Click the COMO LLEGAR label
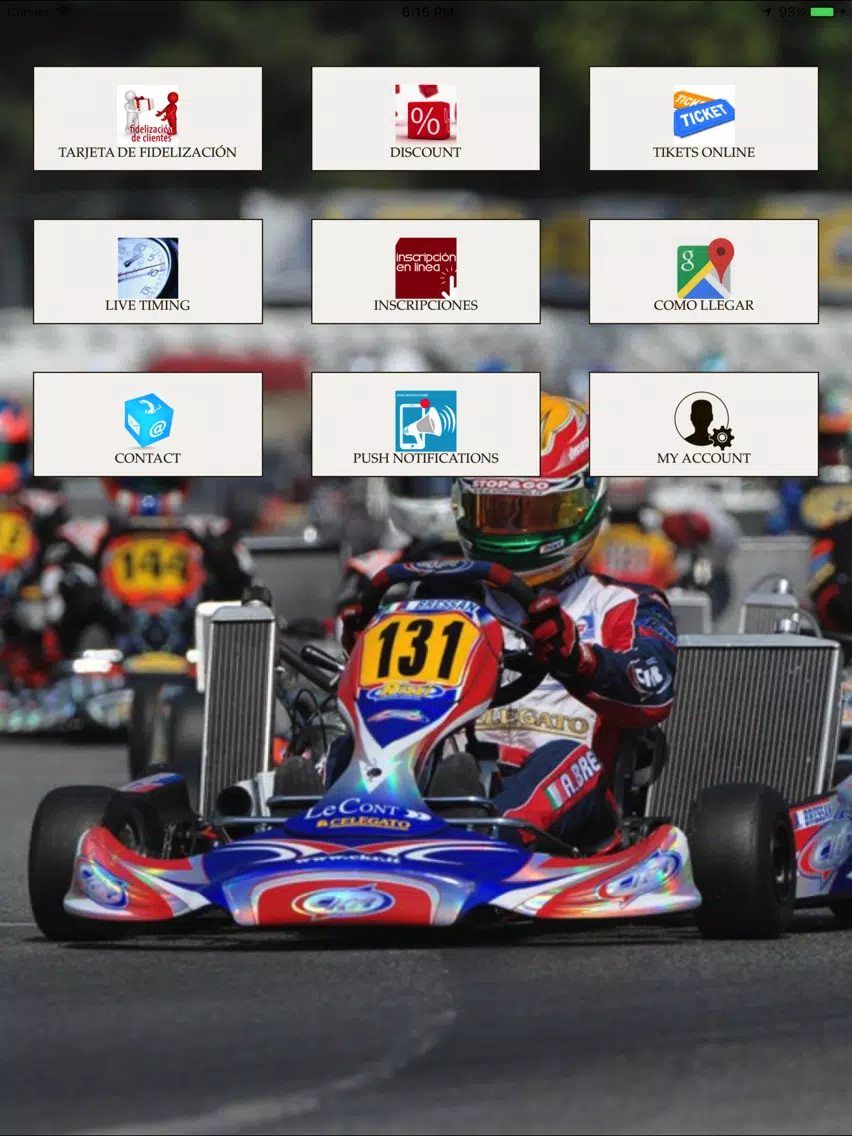This screenshot has height=1136, width=852. pos(703,305)
